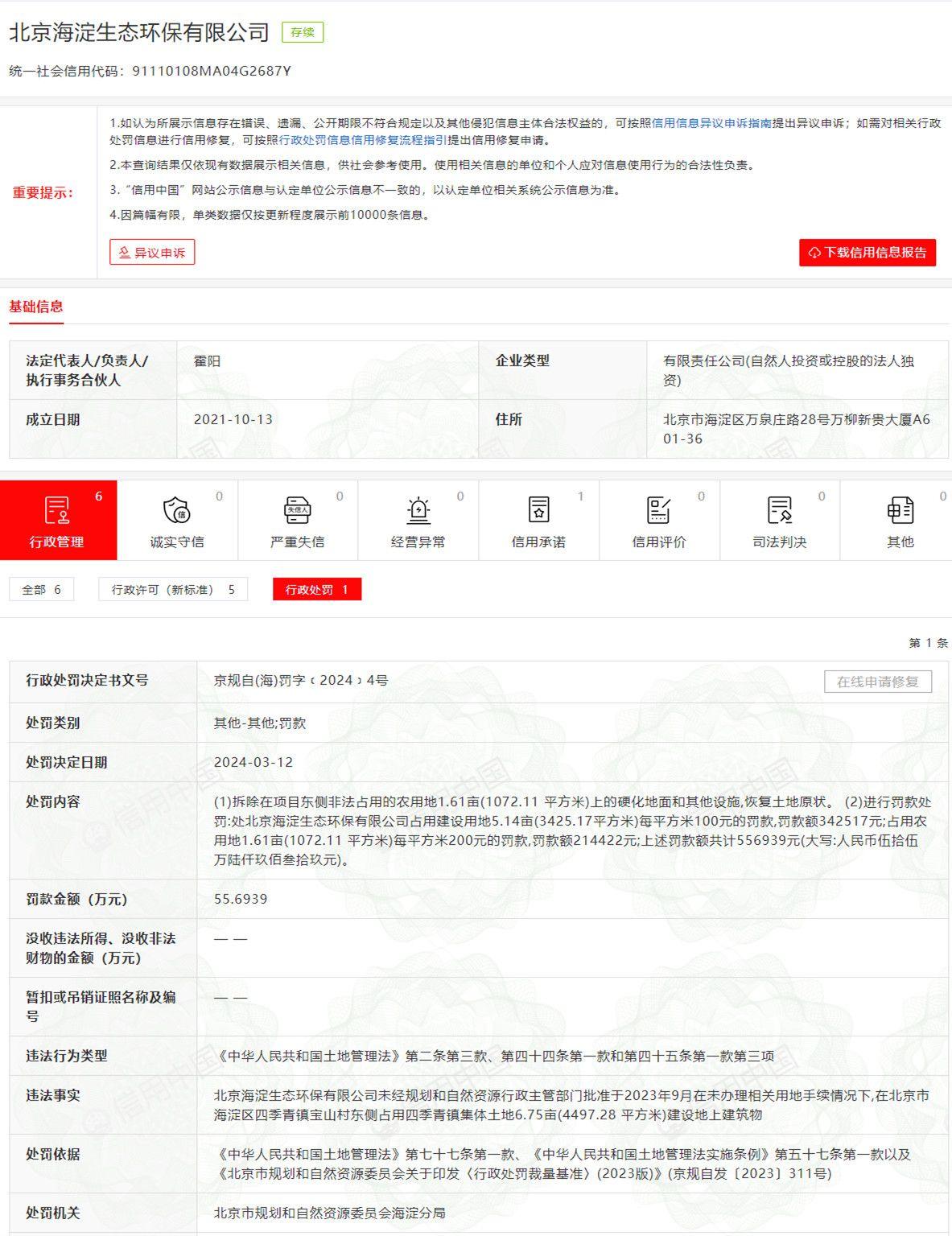Select the 严重失信 icon
The width and height of the screenshot is (952, 1236).
coord(297,510)
